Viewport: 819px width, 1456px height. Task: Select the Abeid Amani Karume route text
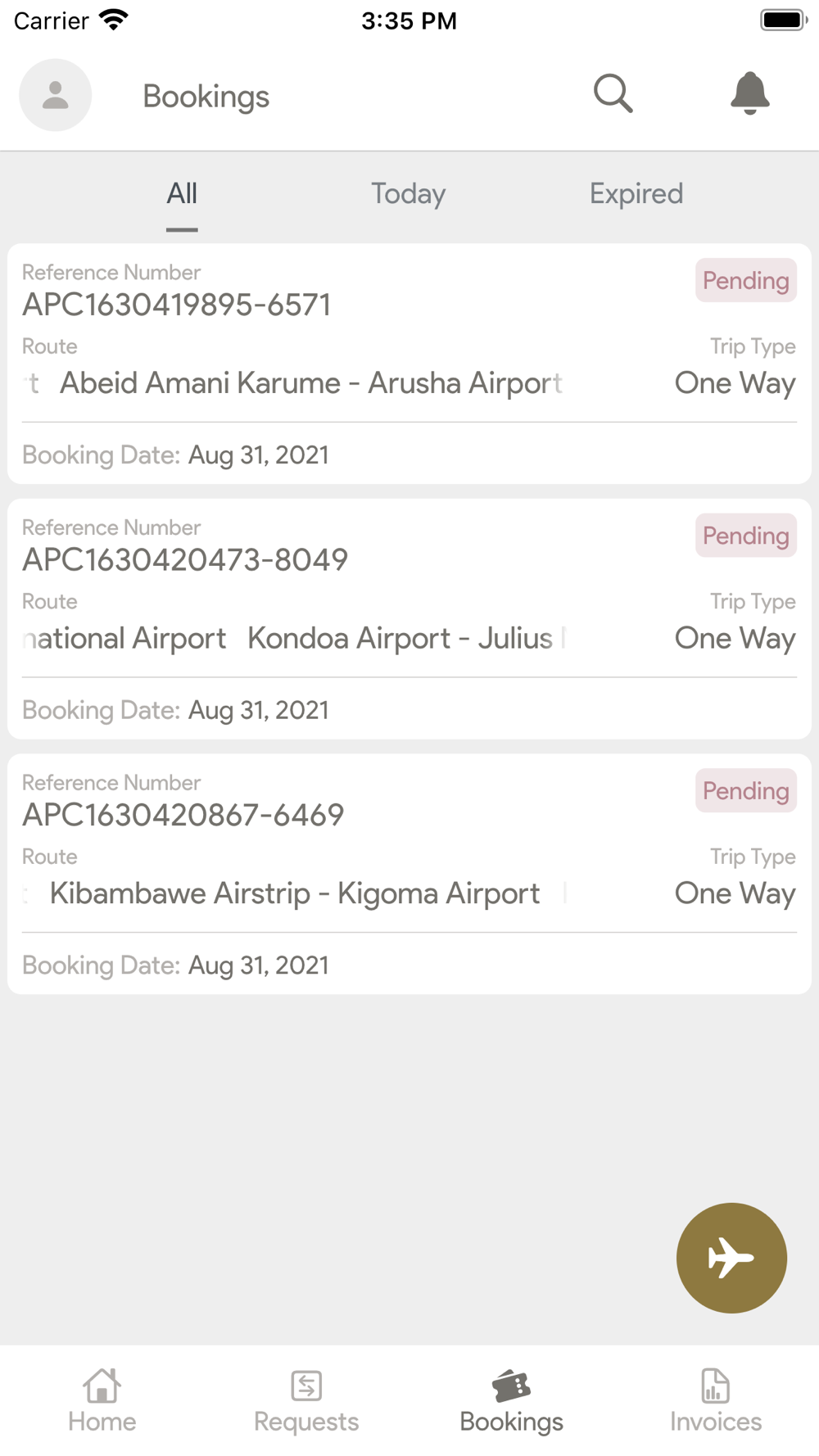click(310, 383)
